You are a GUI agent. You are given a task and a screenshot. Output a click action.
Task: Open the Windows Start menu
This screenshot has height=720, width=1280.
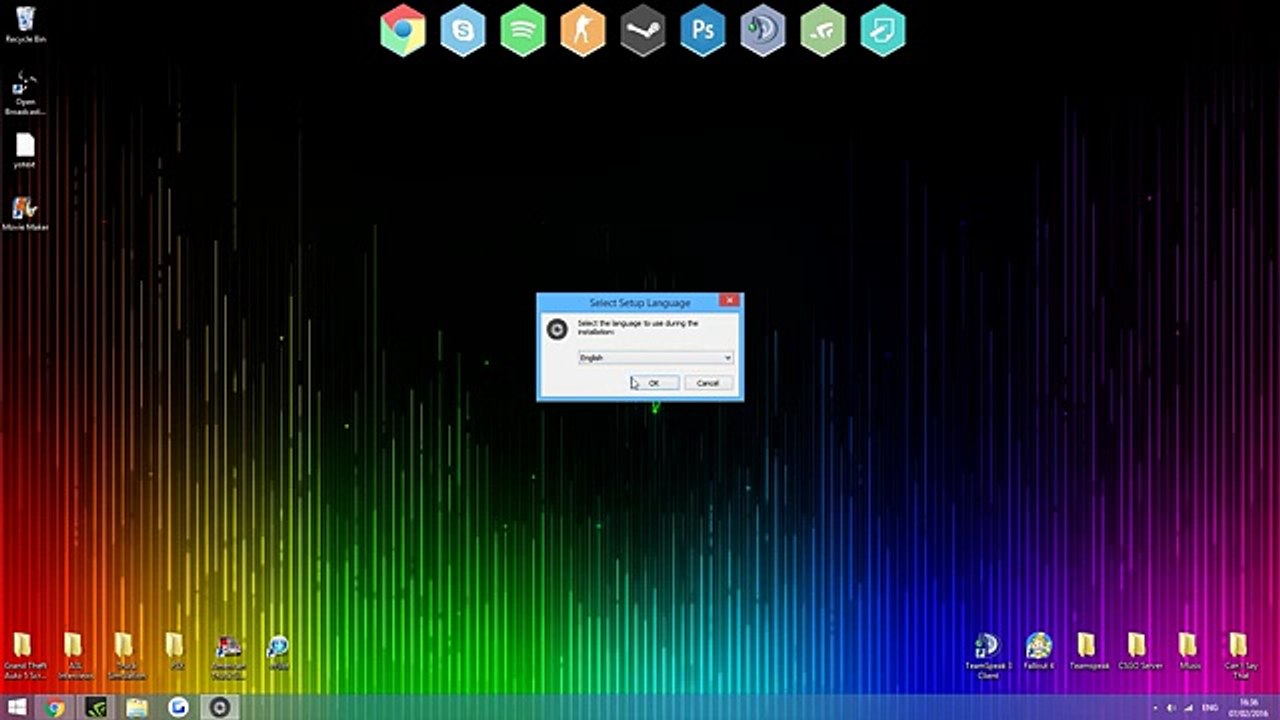coord(17,708)
